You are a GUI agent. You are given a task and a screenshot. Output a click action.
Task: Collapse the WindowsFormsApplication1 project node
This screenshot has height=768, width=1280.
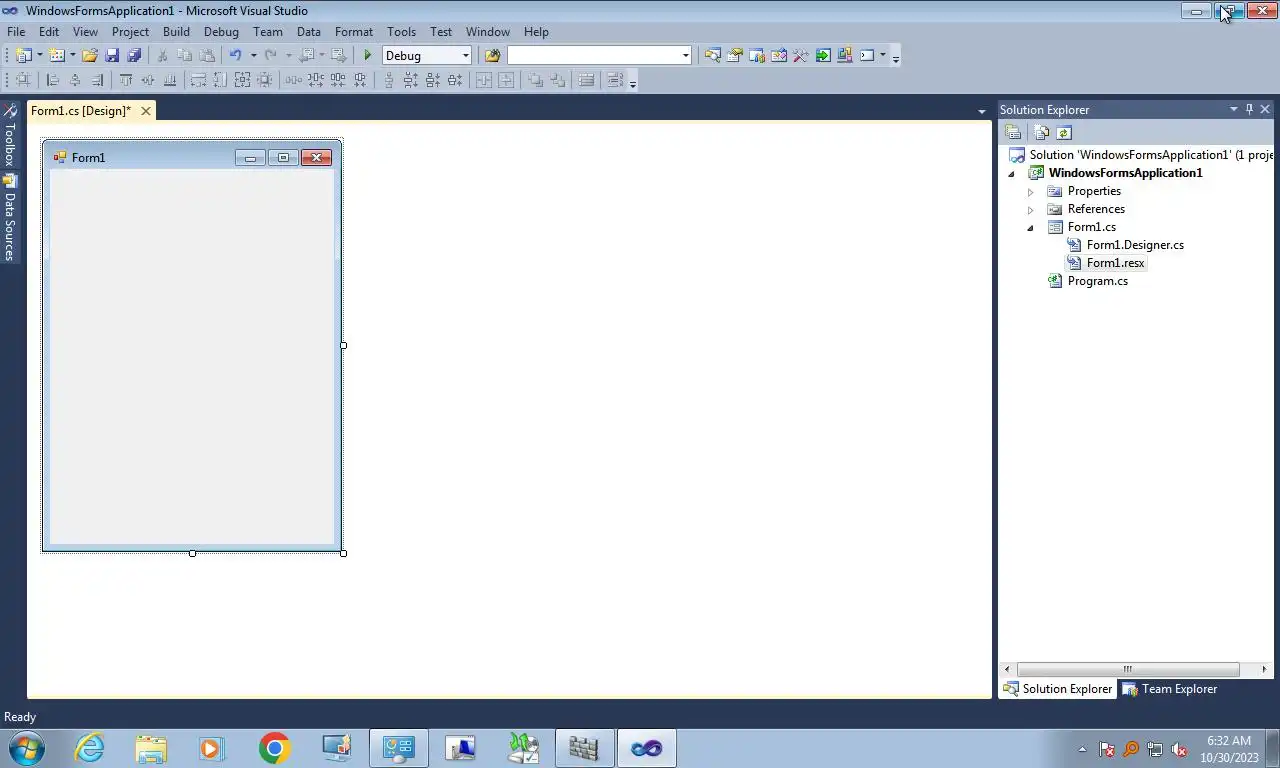tap(1011, 173)
